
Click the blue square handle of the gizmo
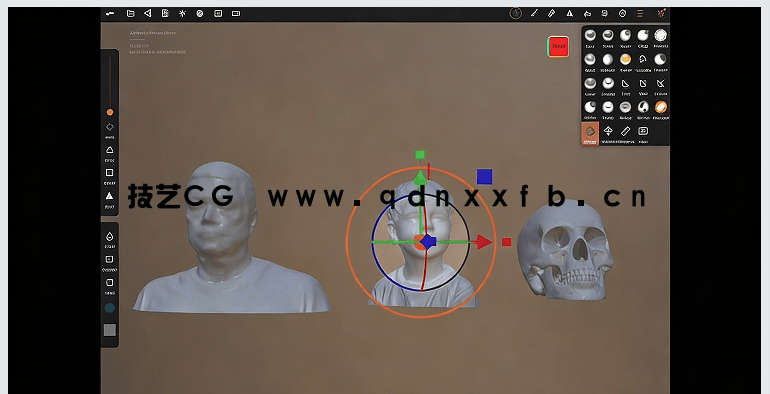pos(484,177)
